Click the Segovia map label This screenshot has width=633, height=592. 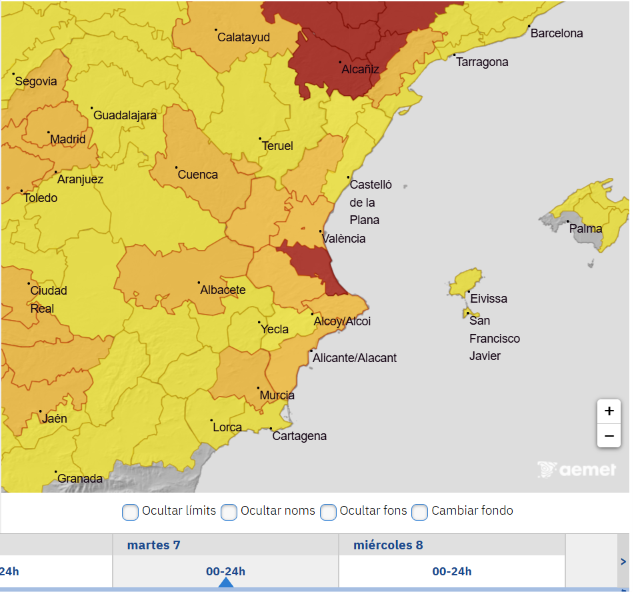[x=36, y=81]
